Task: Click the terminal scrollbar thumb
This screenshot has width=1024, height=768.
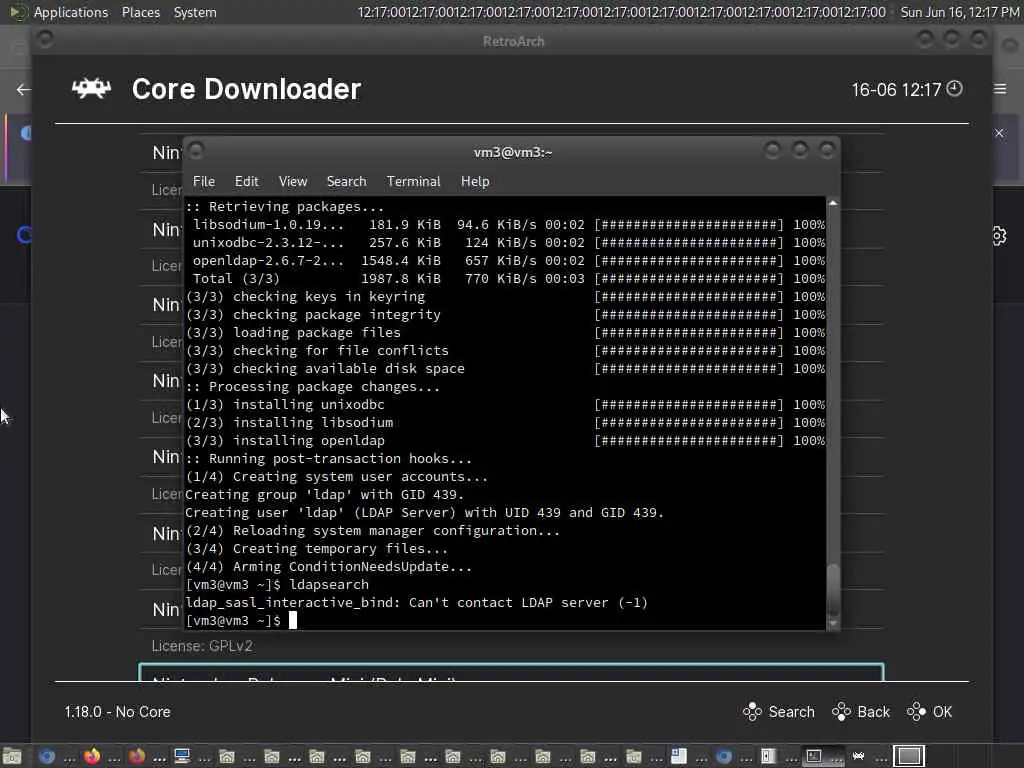Action: (833, 589)
